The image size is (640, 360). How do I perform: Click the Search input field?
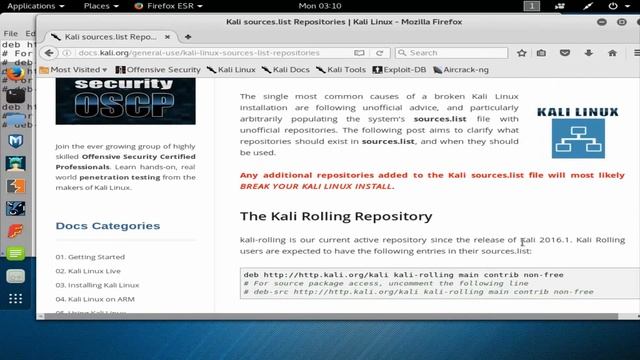451,53
